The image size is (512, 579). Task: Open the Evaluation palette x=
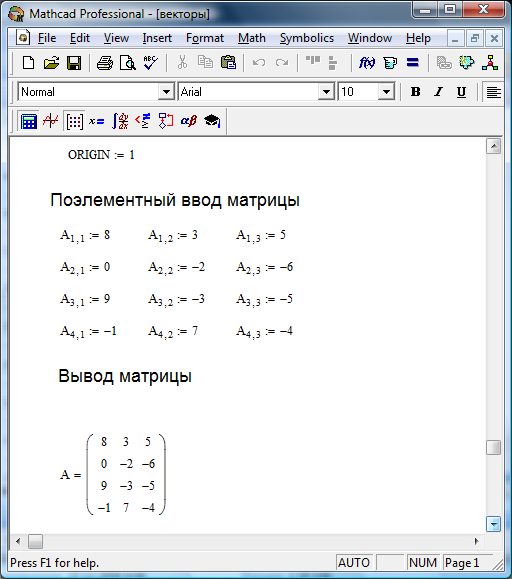coord(97,121)
